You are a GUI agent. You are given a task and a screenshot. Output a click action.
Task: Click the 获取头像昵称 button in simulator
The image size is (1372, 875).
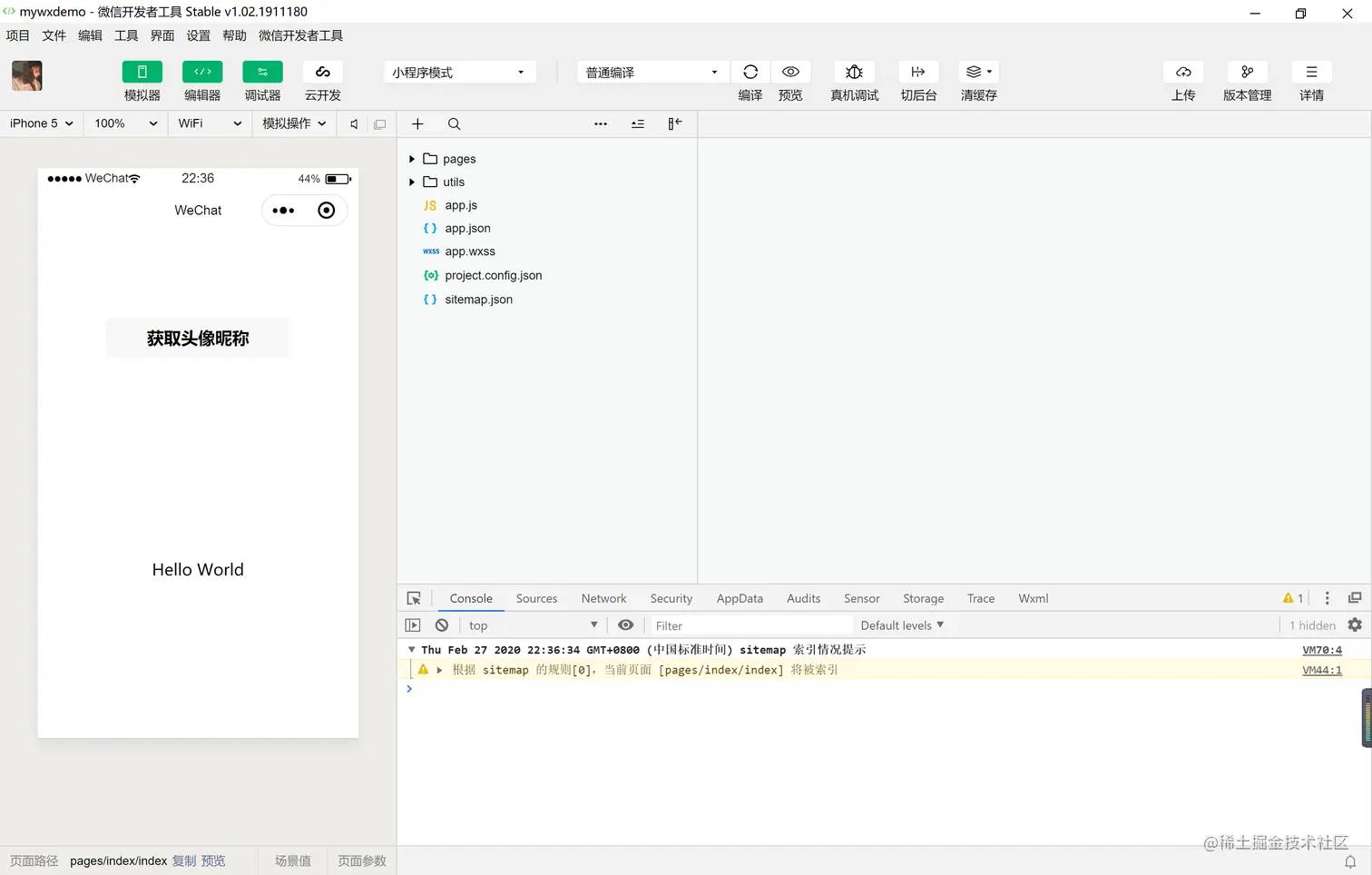tap(198, 338)
